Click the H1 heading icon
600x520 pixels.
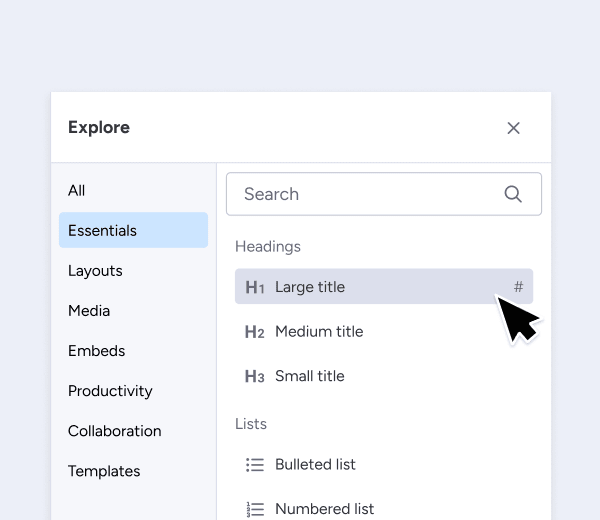(255, 287)
